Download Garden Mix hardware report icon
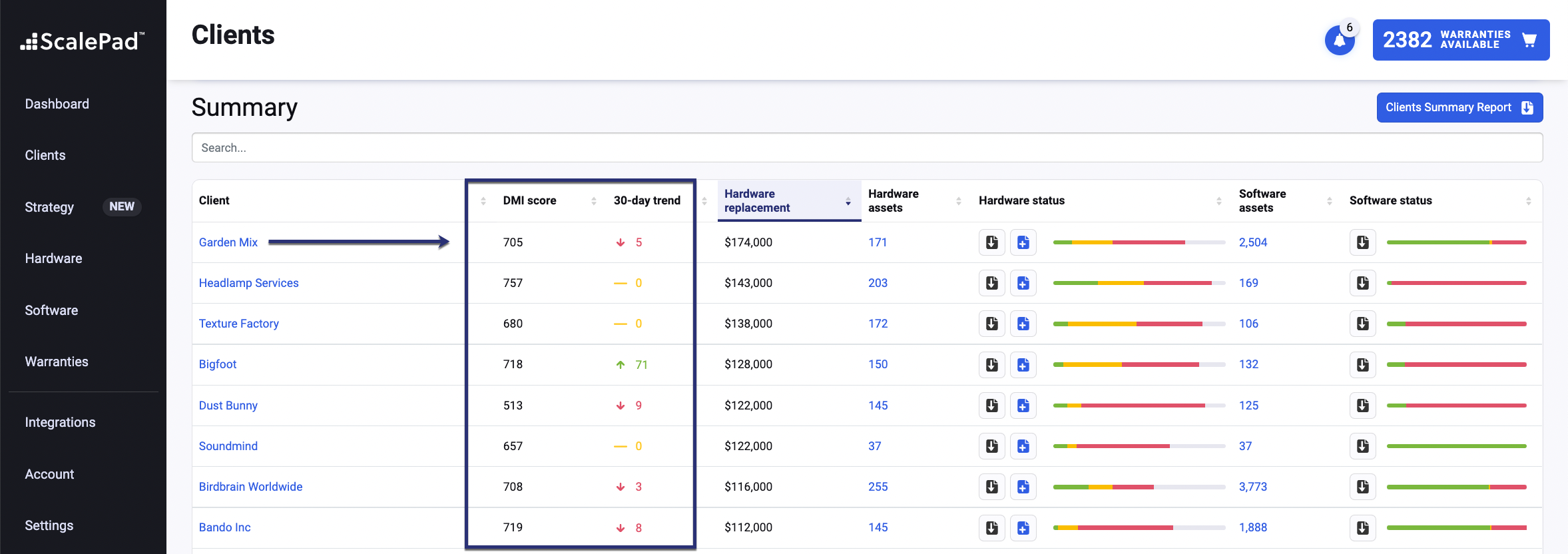Screen dimensions: 1568x554 coord(991,242)
